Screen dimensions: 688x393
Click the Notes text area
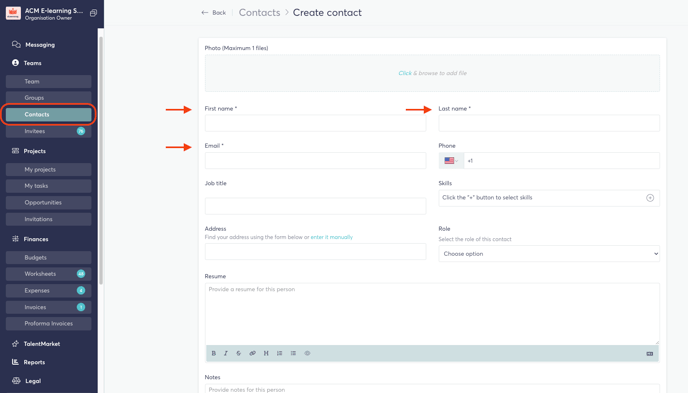[432, 389]
